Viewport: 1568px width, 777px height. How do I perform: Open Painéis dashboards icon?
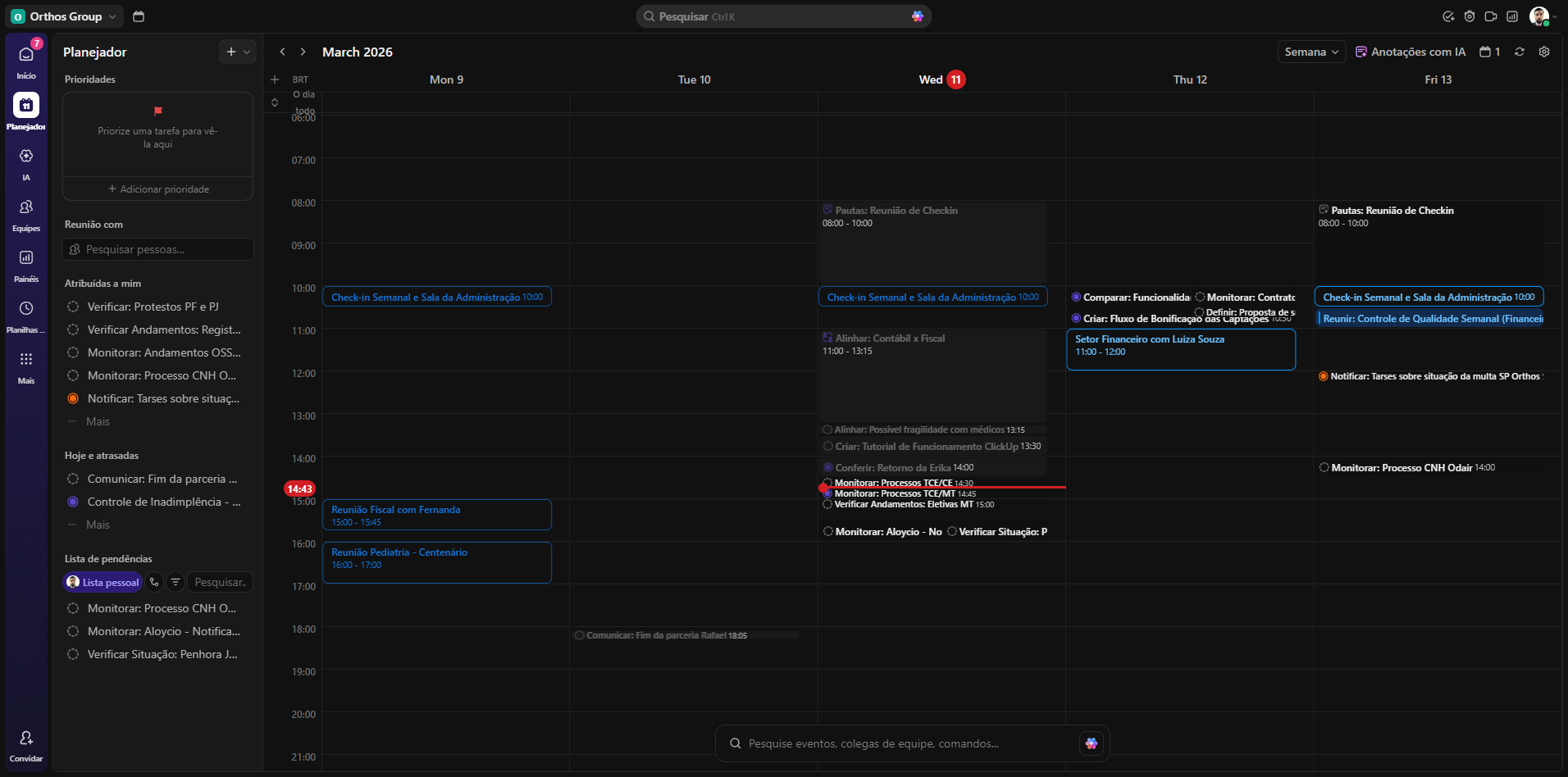[26, 258]
